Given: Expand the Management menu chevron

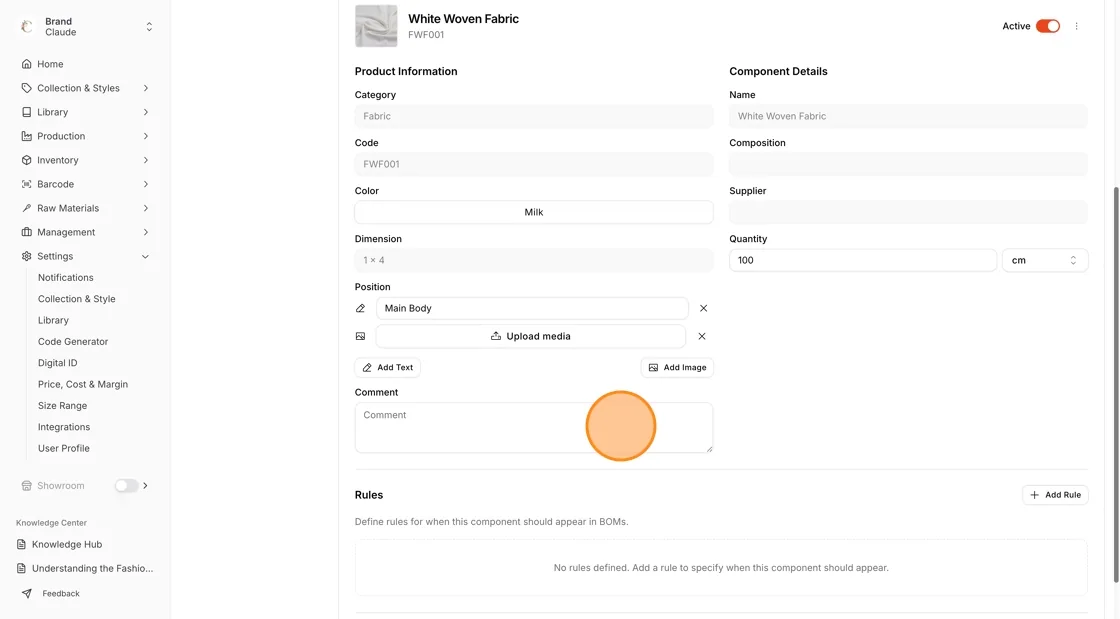Looking at the screenshot, I should (x=146, y=232).
